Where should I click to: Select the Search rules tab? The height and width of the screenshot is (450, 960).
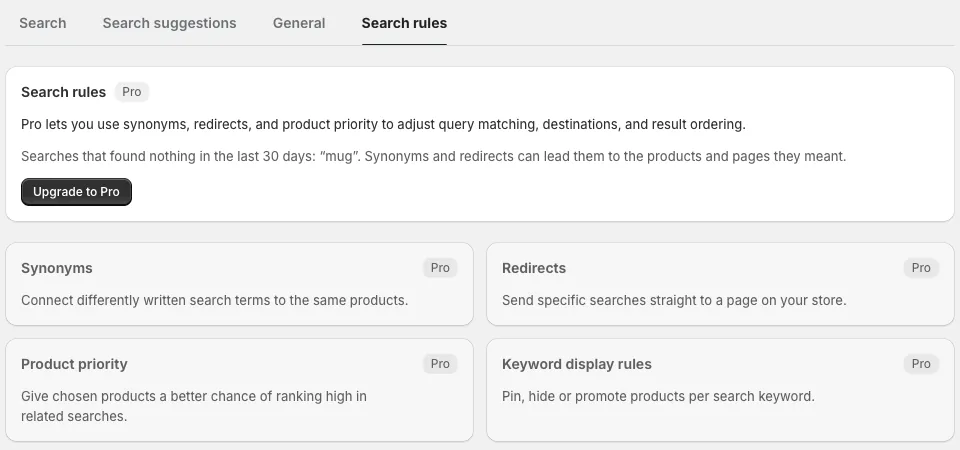404,23
